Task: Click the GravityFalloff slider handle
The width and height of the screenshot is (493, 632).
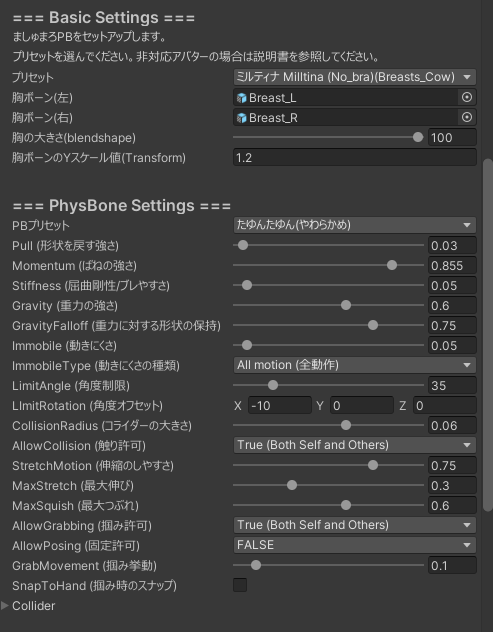Action: [x=373, y=325]
